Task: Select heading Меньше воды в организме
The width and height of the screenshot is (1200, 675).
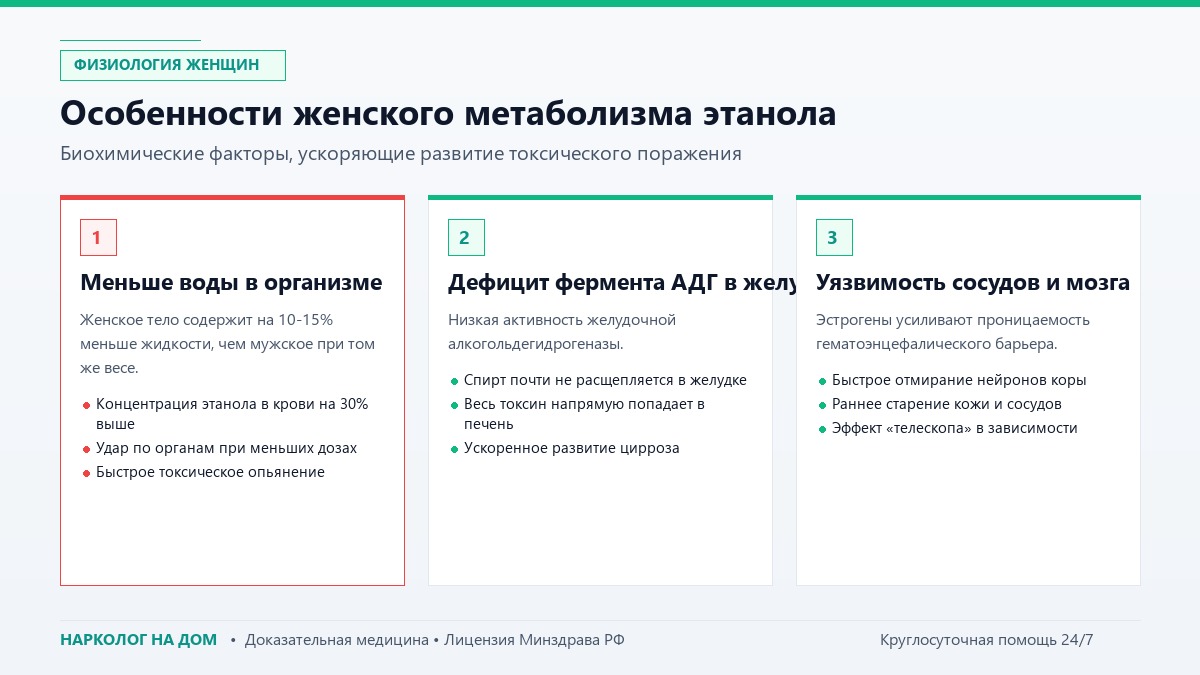Action: pyautogui.click(x=231, y=283)
